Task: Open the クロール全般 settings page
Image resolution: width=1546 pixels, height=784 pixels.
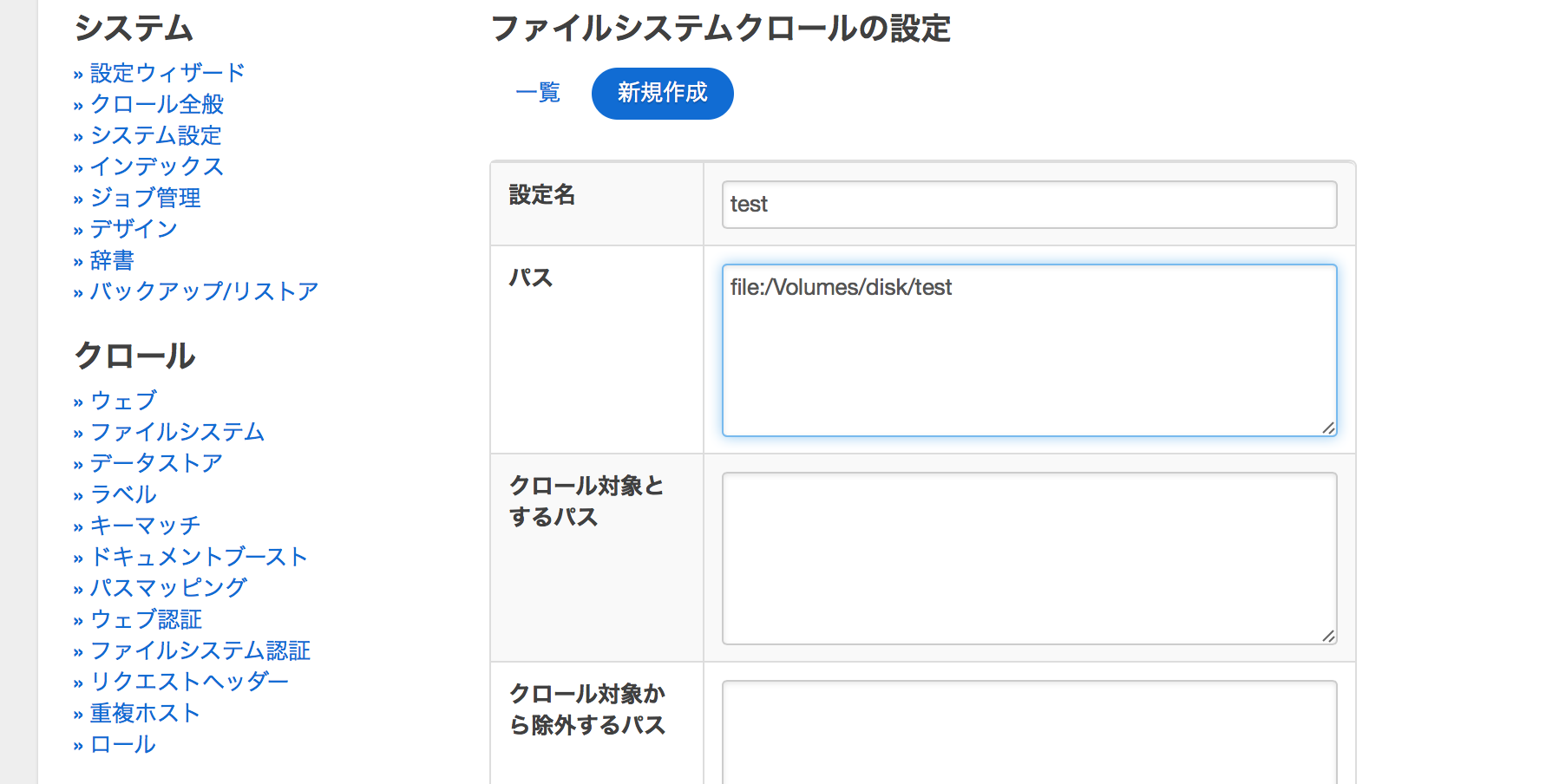Action: 158,104
